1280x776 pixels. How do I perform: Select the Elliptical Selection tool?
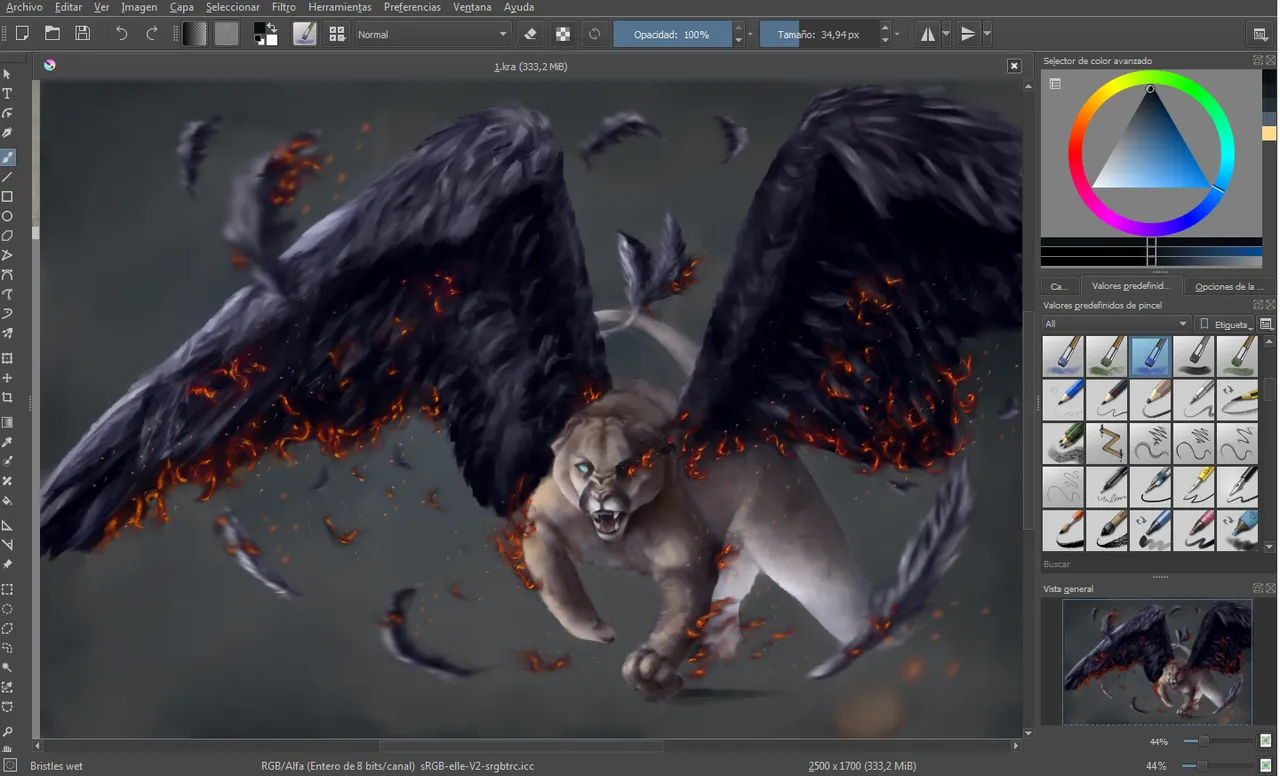[x=7, y=609]
